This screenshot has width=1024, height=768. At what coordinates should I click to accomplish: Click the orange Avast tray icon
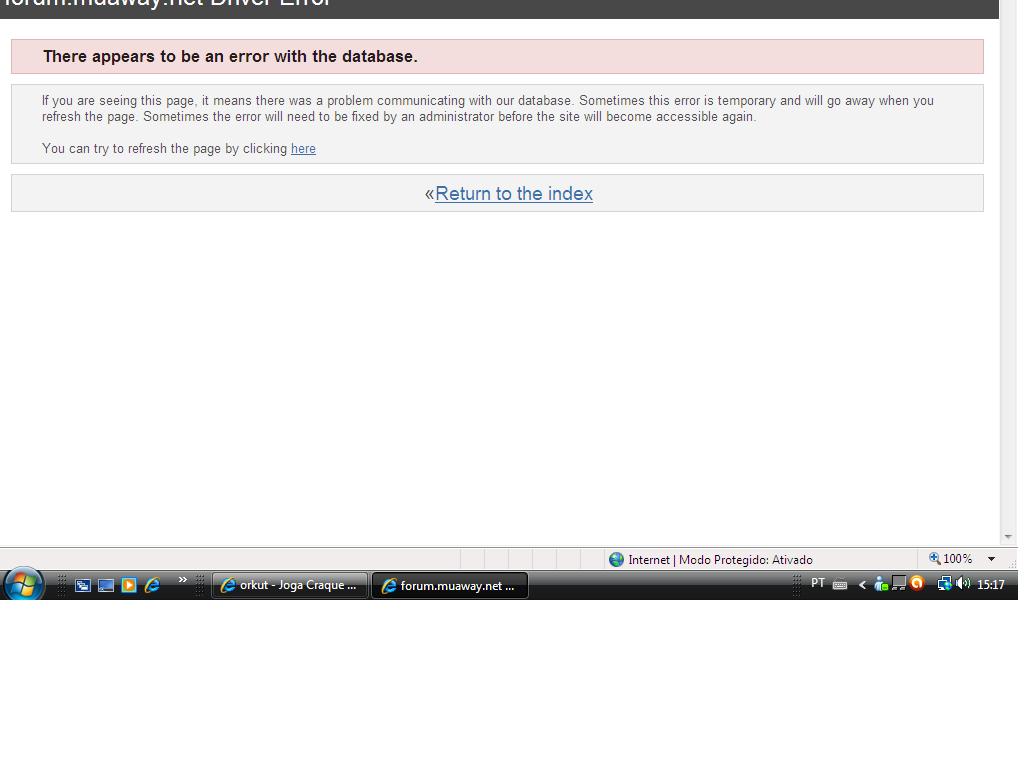click(916, 584)
